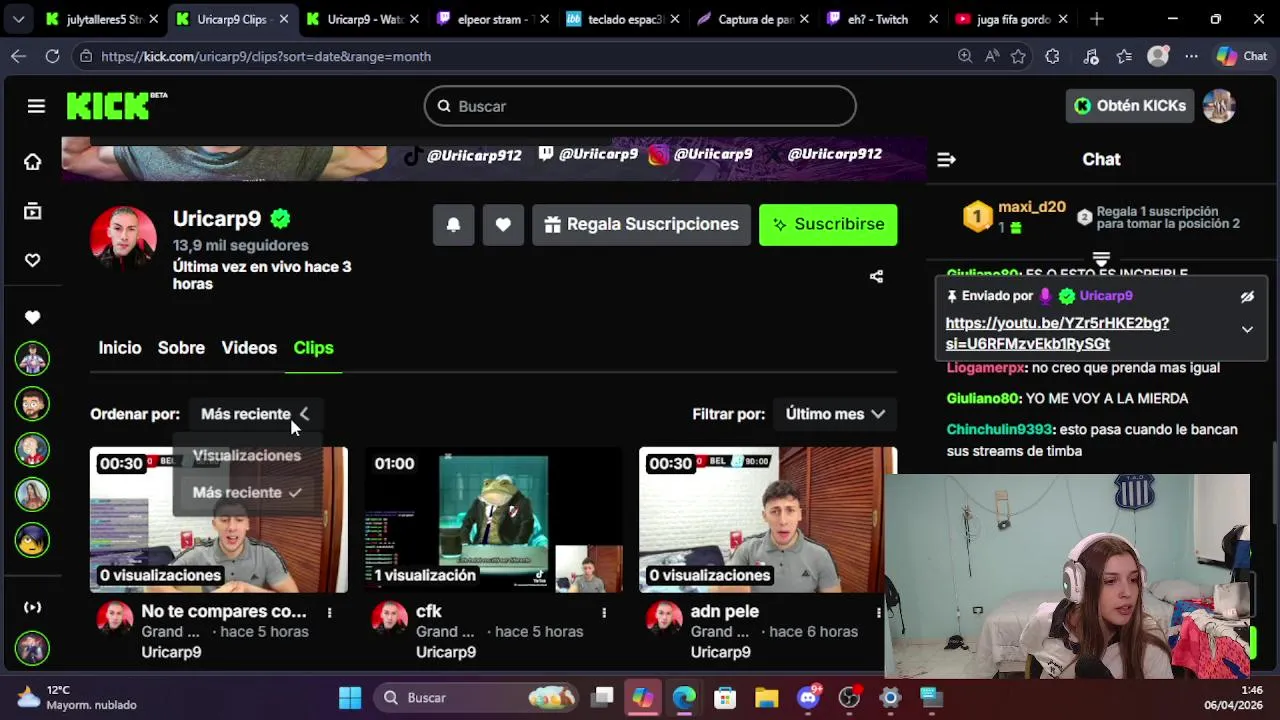
Task: Collapse the chat panel arrow icon
Action: (x=946, y=160)
